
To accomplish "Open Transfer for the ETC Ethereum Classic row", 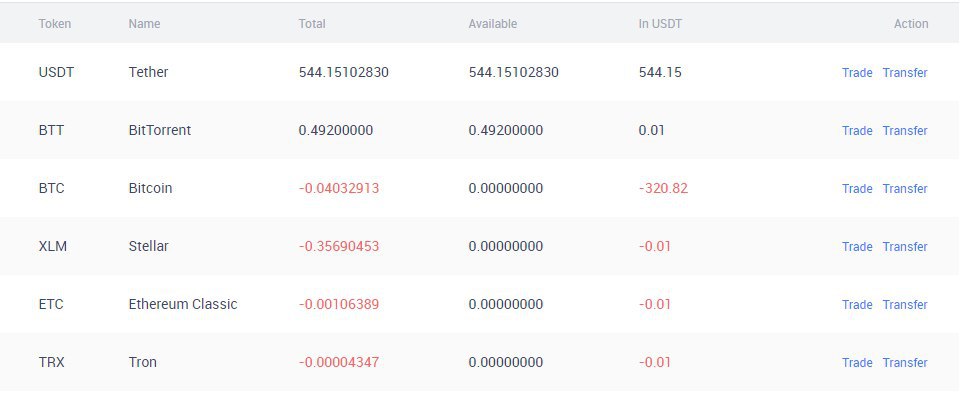I will point(905,305).
